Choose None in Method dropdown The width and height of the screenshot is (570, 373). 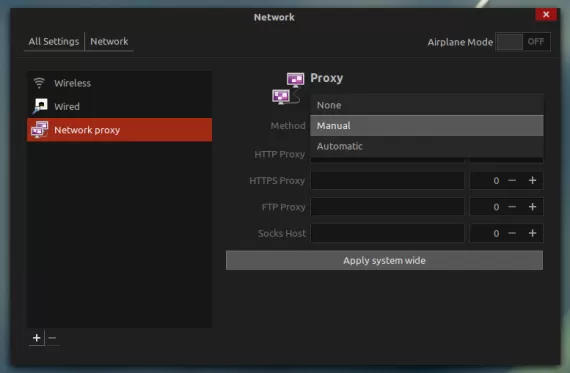427,105
